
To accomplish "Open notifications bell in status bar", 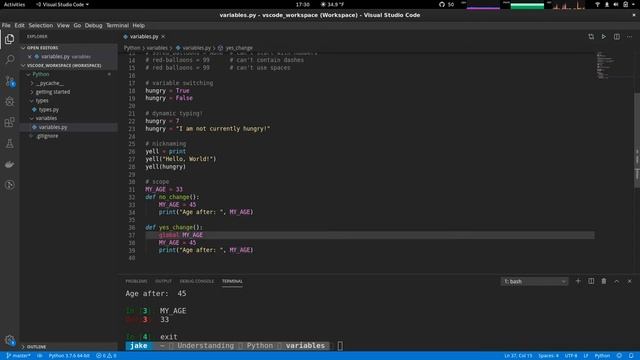I will click(x=631, y=356).
